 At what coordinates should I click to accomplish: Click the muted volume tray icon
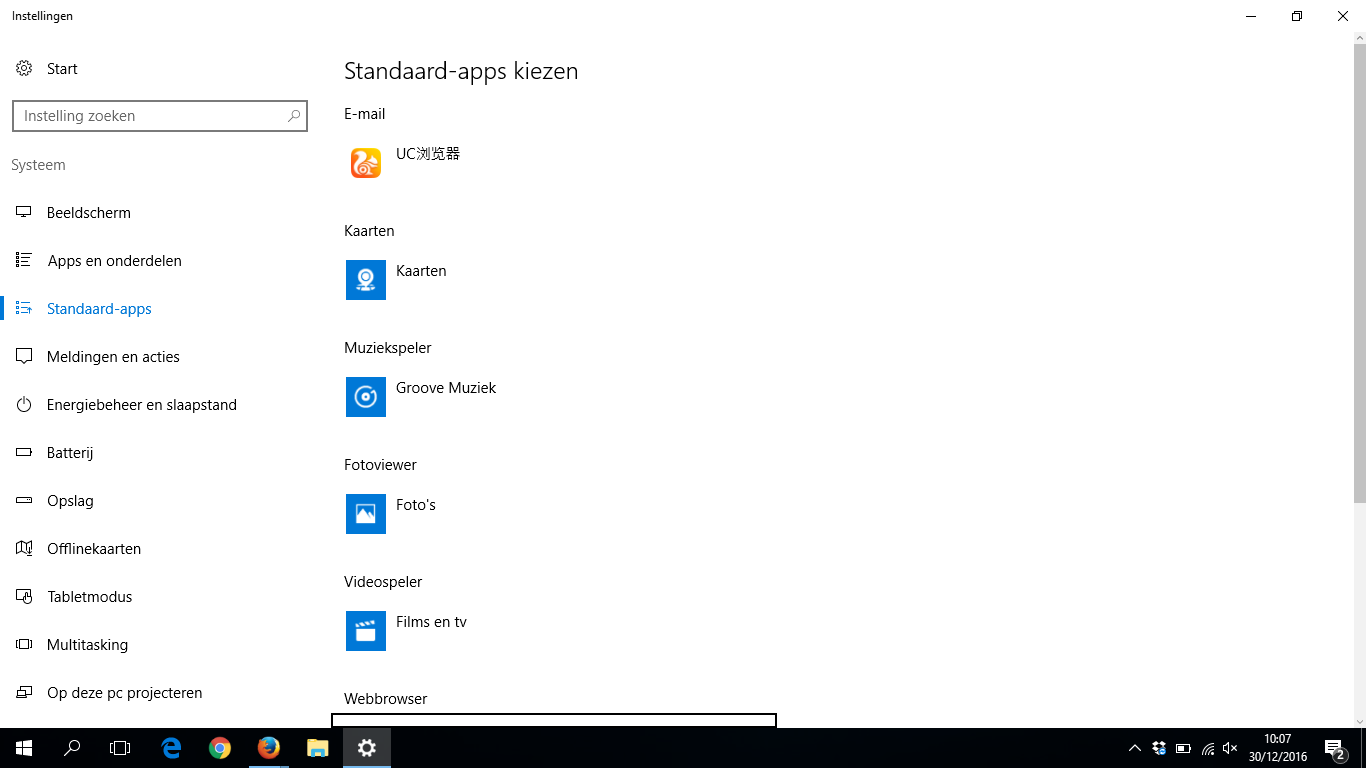(x=1231, y=748)
